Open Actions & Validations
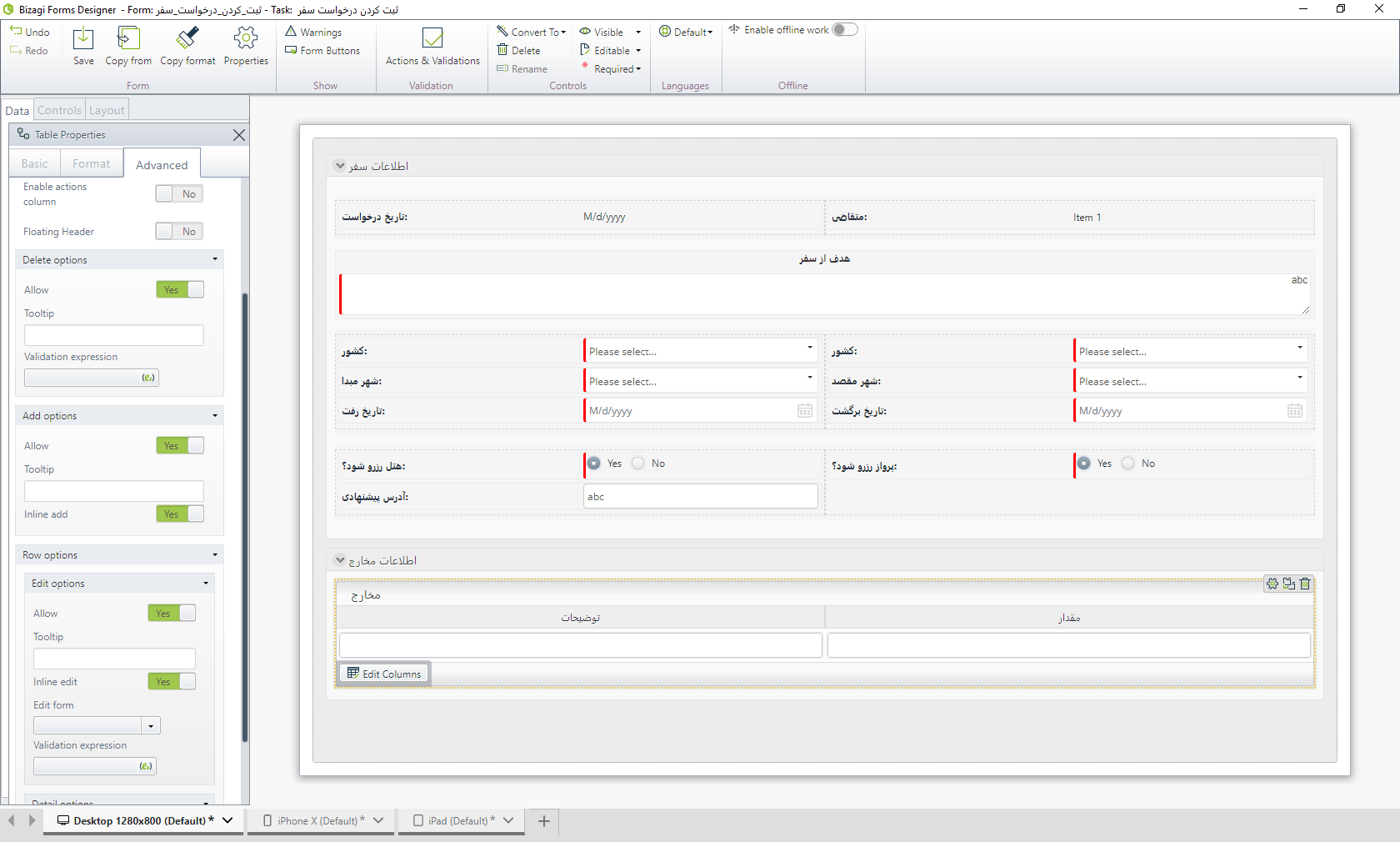 click(432, 47)
